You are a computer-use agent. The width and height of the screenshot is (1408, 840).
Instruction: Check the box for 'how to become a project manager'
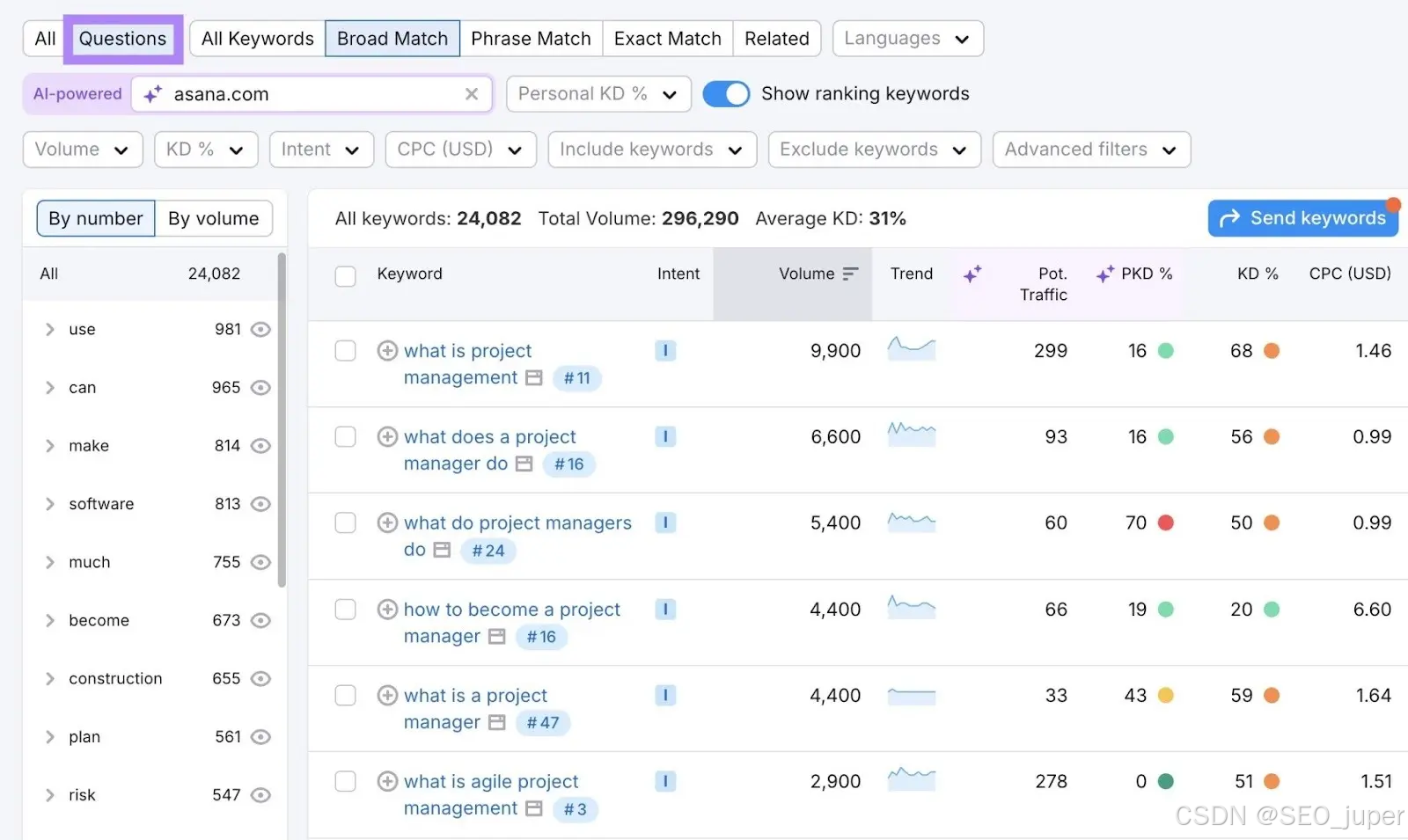pyautogui.click(x=346, y=610)
